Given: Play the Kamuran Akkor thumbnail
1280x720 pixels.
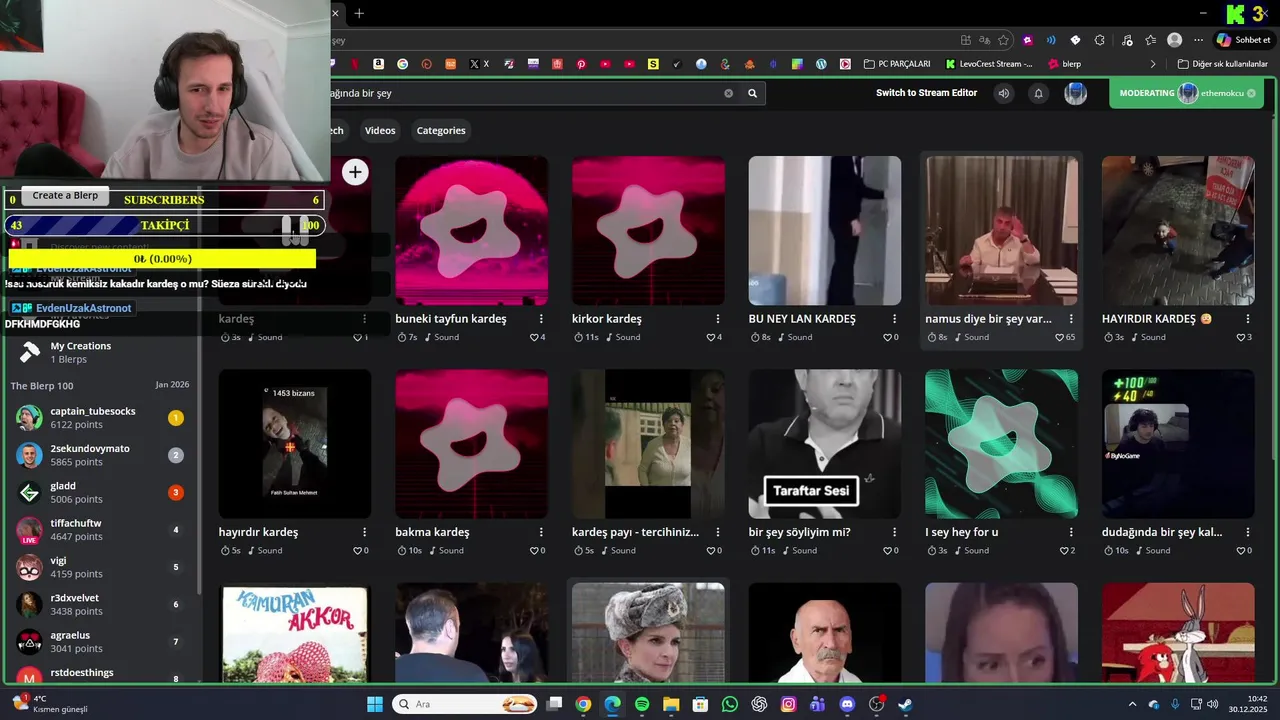Looking at the screenshot, I should point(294,633).
